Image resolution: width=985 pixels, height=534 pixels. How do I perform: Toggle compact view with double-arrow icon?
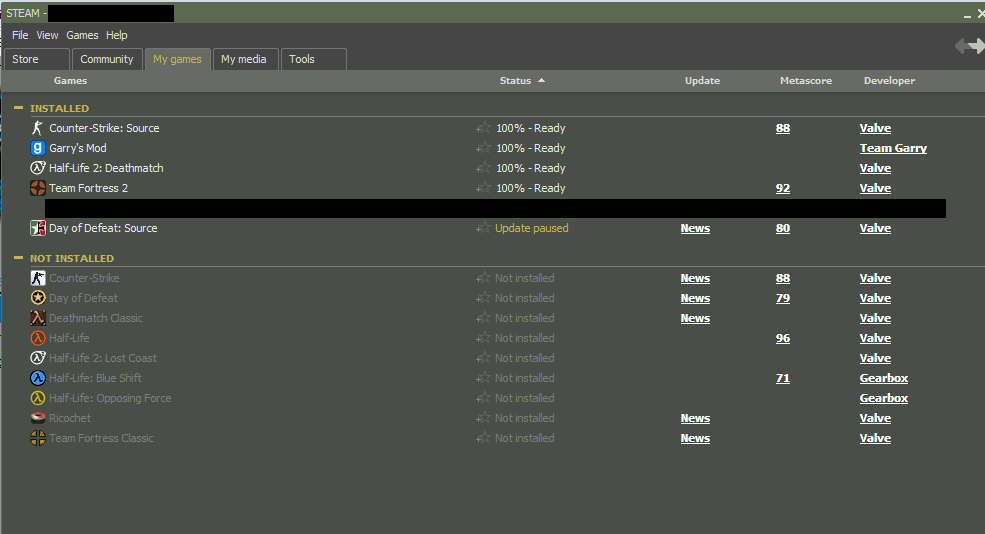click(x=970, y=46)
